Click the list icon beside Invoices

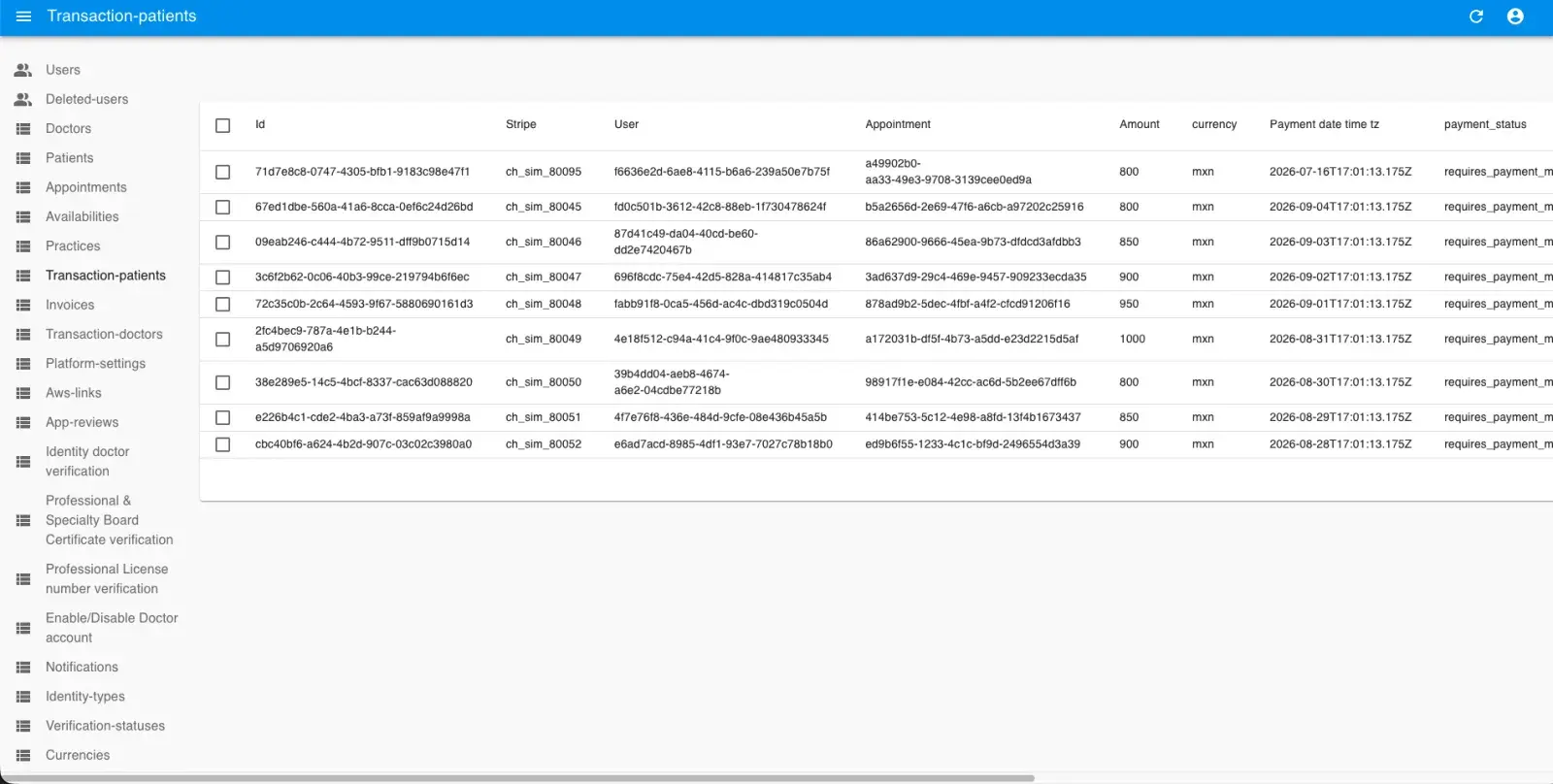coord(23,305)
